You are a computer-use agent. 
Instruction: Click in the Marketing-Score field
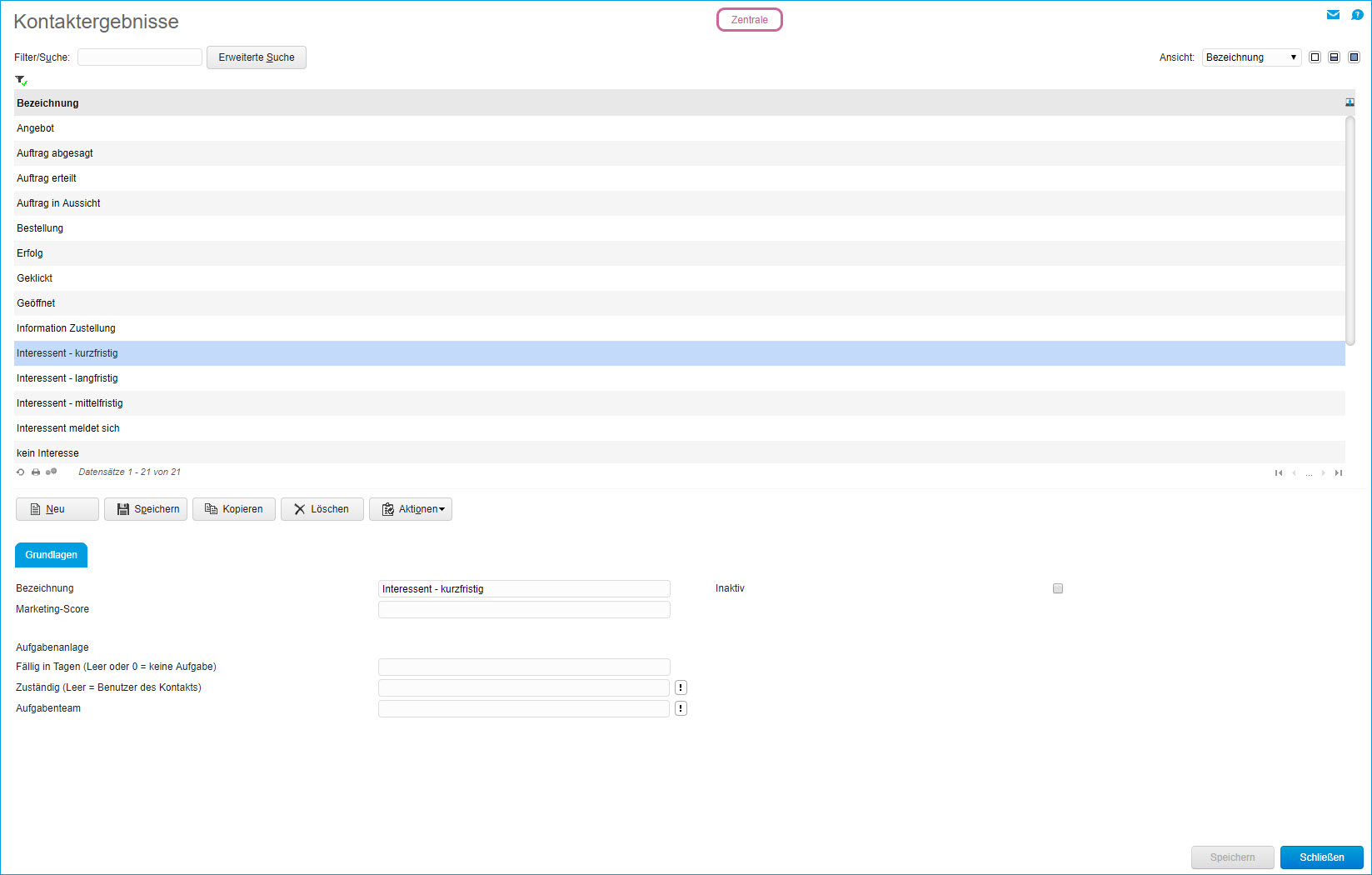click(524, 610)
